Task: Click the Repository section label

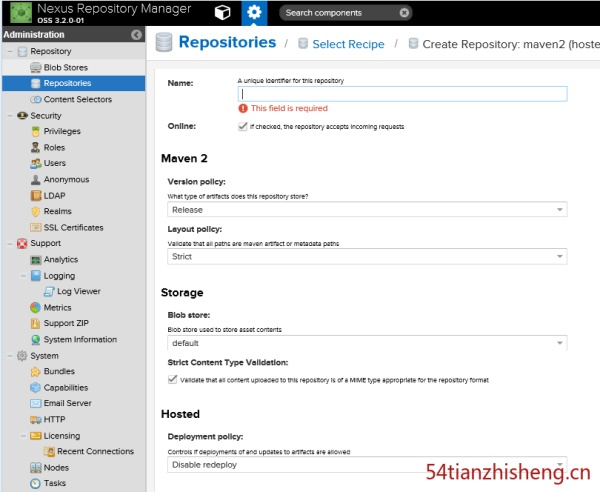Action: pyautogui.click(x=51, y=51)
